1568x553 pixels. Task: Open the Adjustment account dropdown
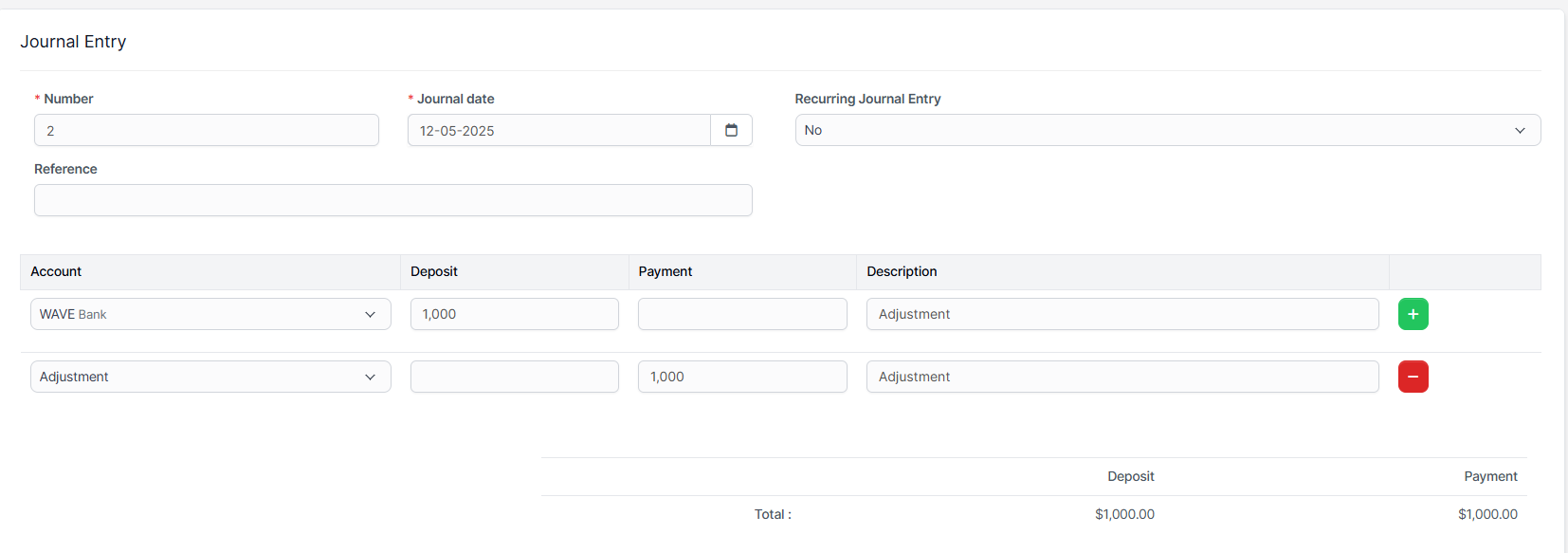tap(210, 377)
